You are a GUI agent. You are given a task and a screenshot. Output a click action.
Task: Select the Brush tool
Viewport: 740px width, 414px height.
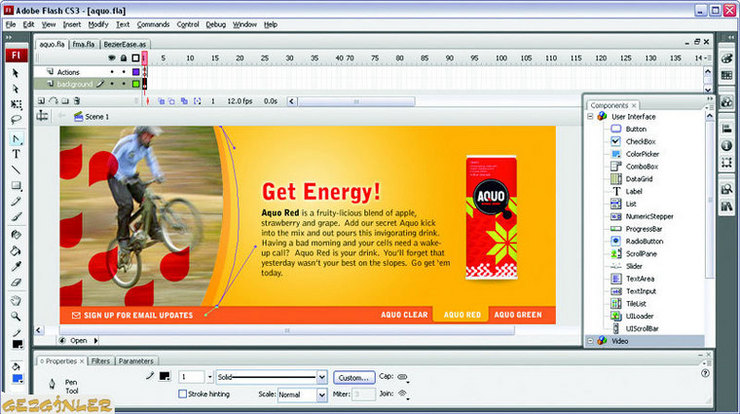pyautogui.click(x=16, y=217)
